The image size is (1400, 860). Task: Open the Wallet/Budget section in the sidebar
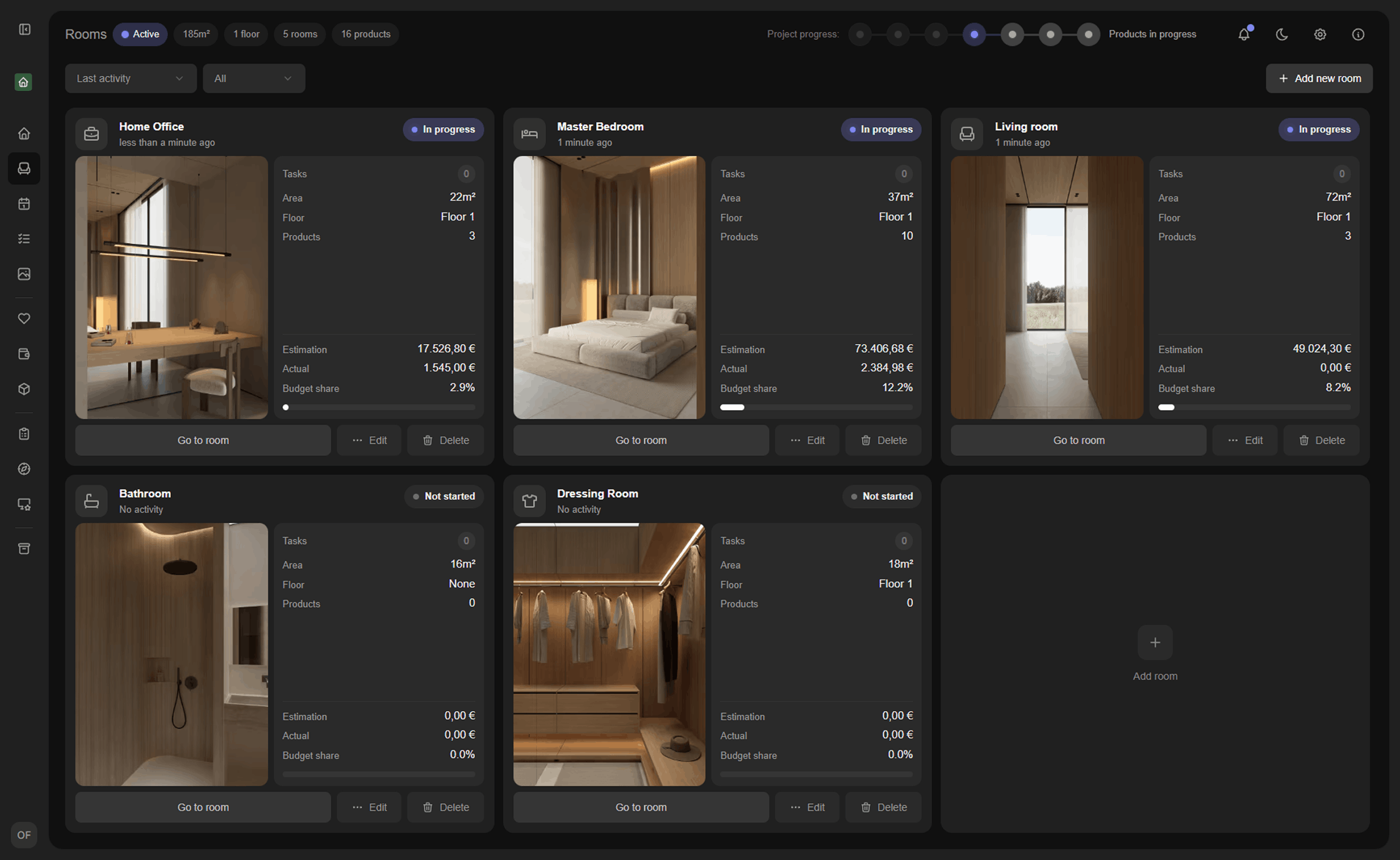pyautogui.click(x=24, y=353)
